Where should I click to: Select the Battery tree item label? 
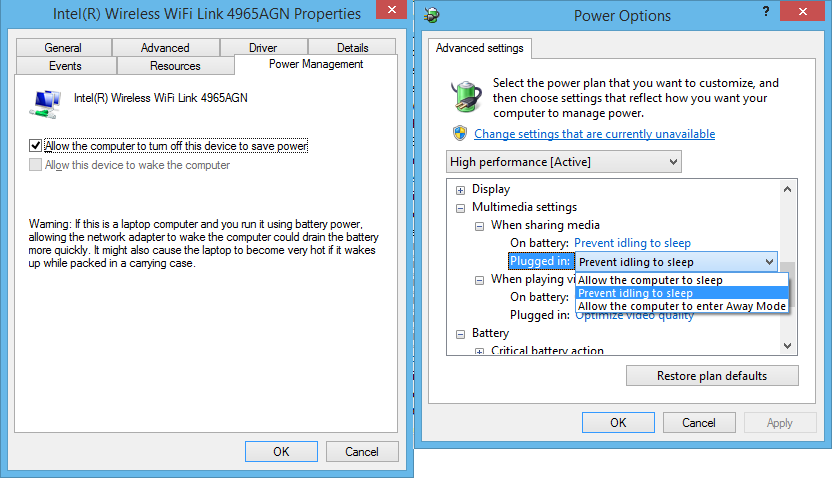coord(490,333)
